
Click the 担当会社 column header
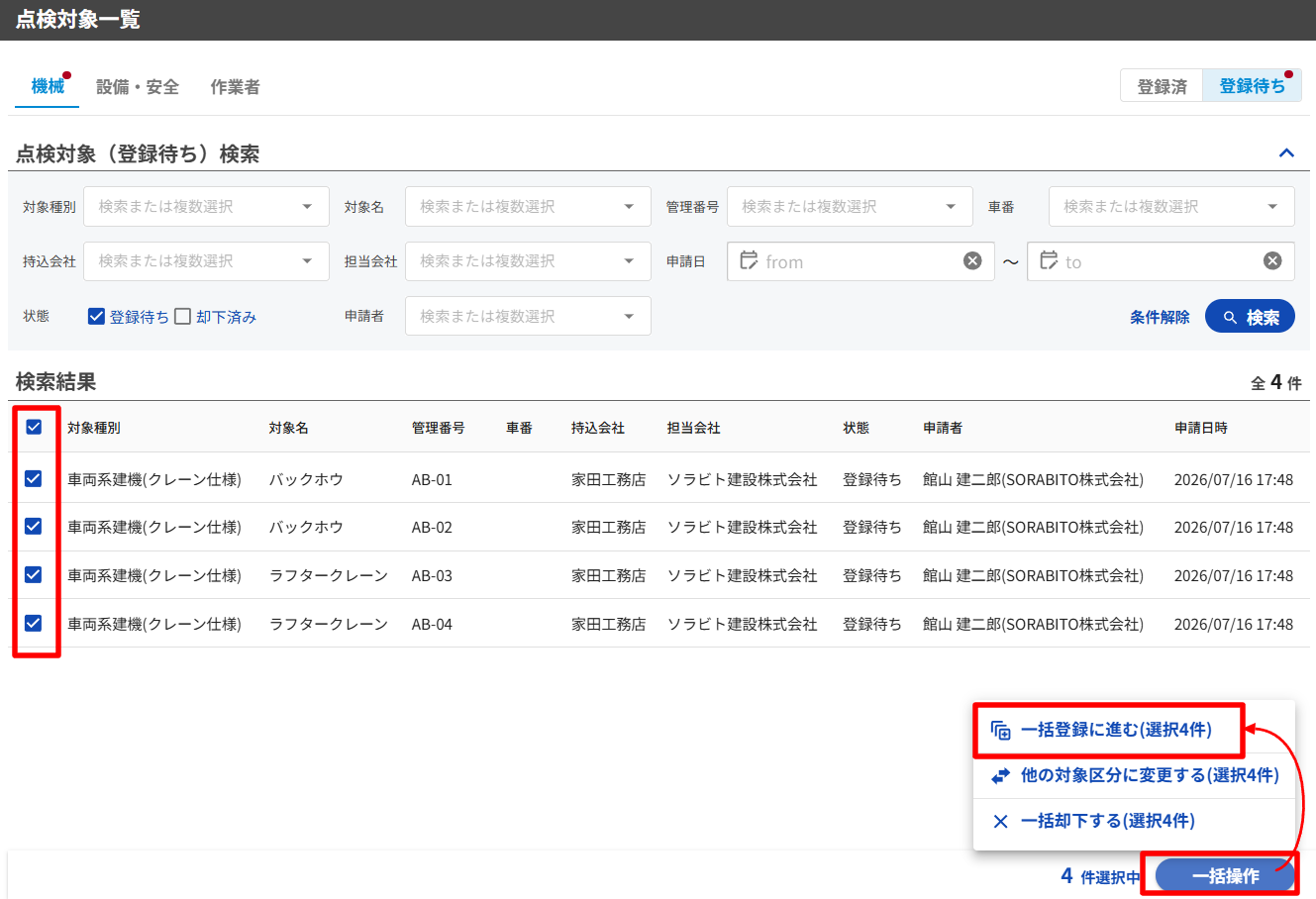(694, 428)
